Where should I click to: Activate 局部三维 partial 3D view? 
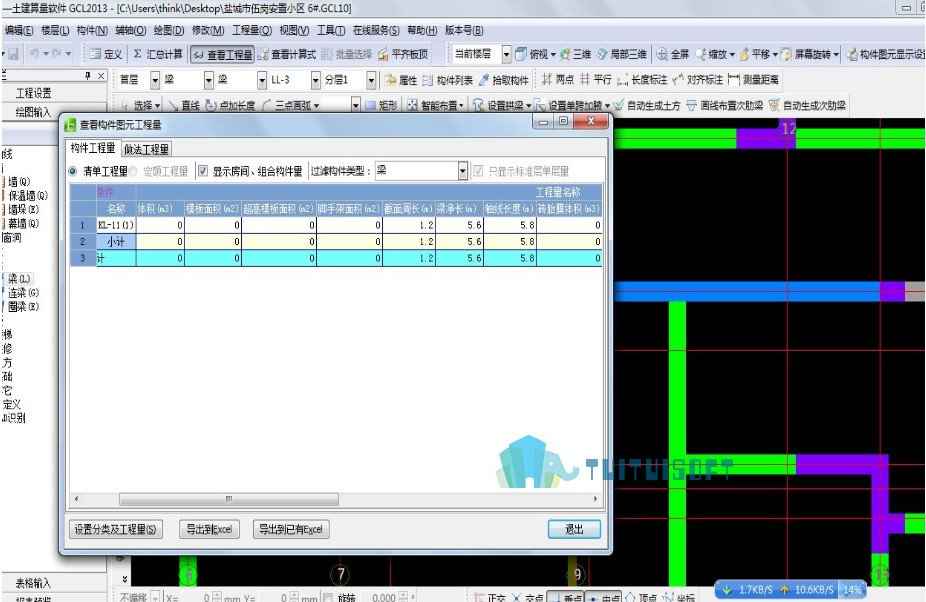coord(621,54)
